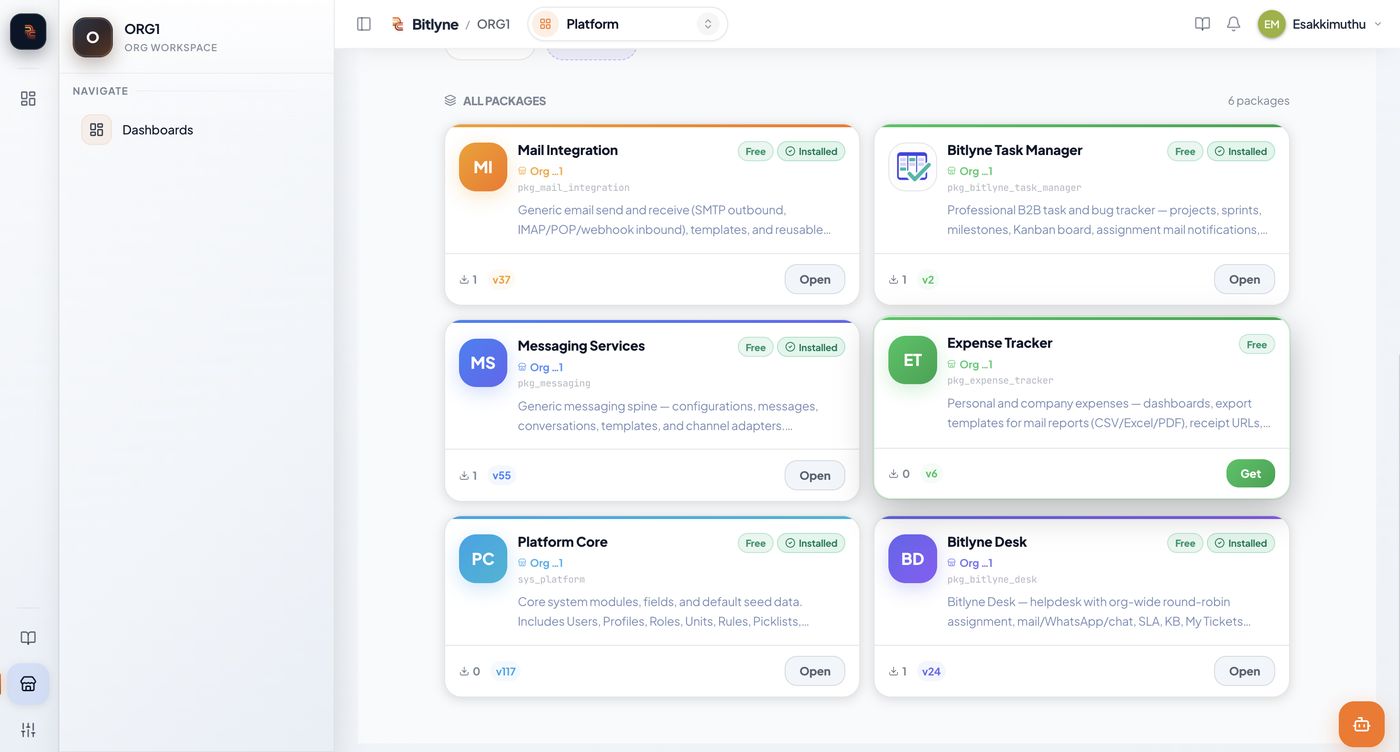Open the Mail Integration package

tap(814, 280)
